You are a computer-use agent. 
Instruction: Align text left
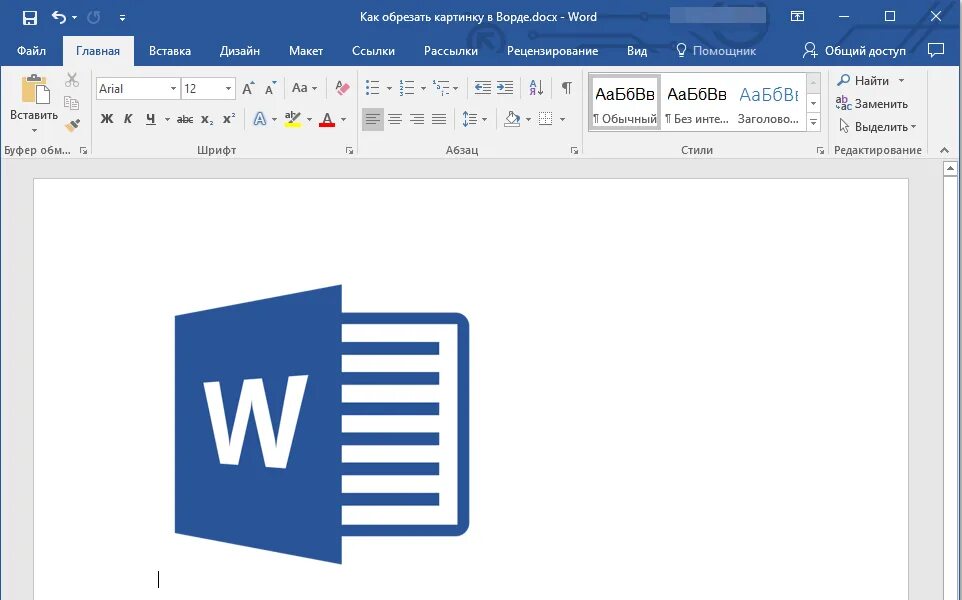372,119
